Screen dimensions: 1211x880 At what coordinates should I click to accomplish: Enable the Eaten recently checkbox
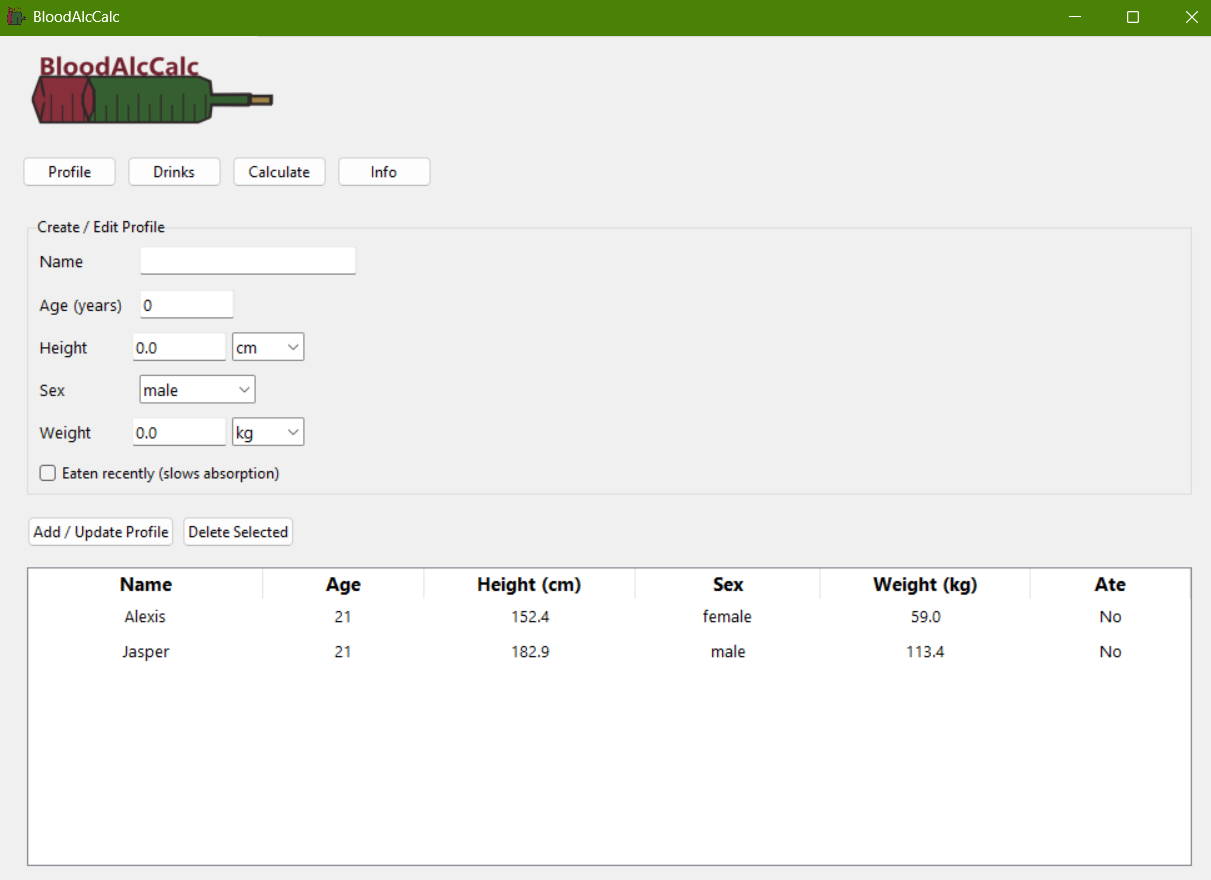pyautogui.click(x=47, y=473)
